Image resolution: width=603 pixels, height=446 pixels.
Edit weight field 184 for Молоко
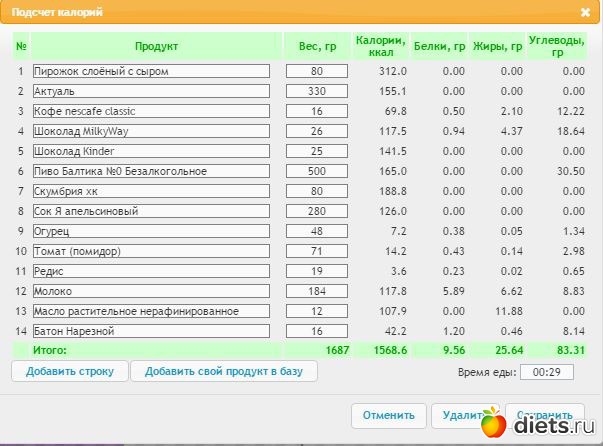317,291
